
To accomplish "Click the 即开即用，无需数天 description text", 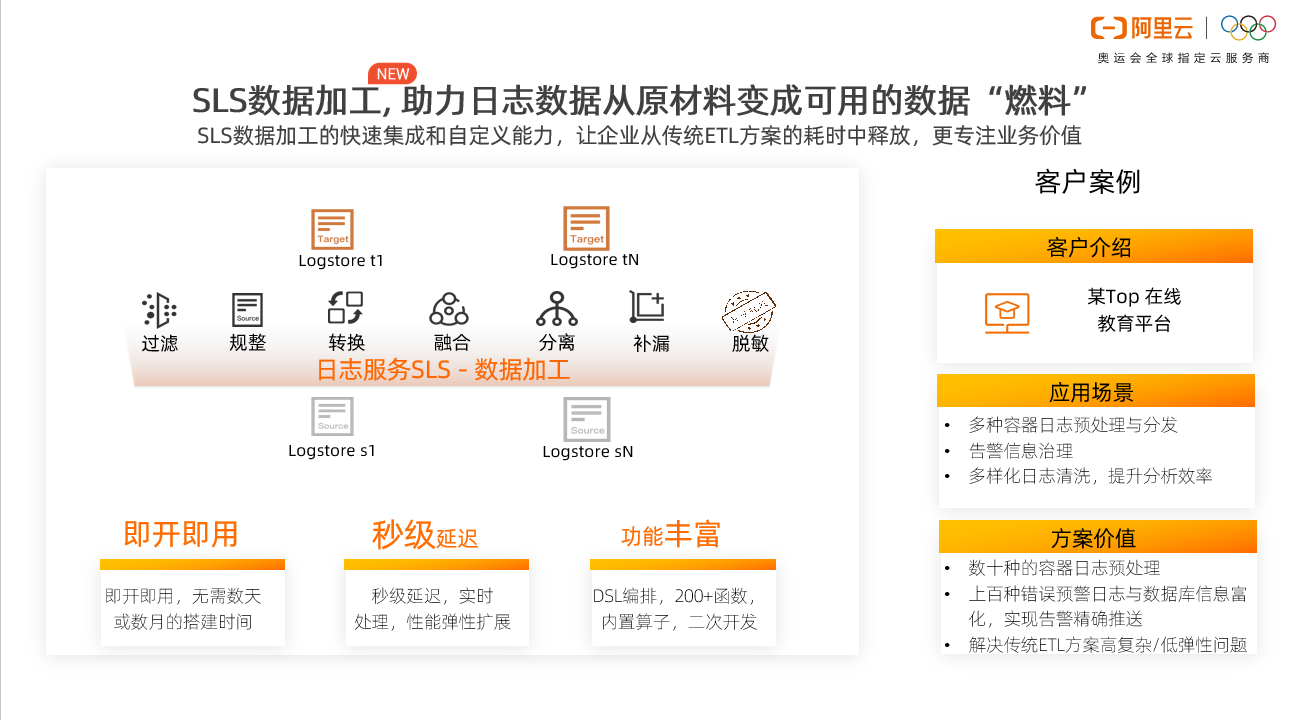I will click(183, 609).
